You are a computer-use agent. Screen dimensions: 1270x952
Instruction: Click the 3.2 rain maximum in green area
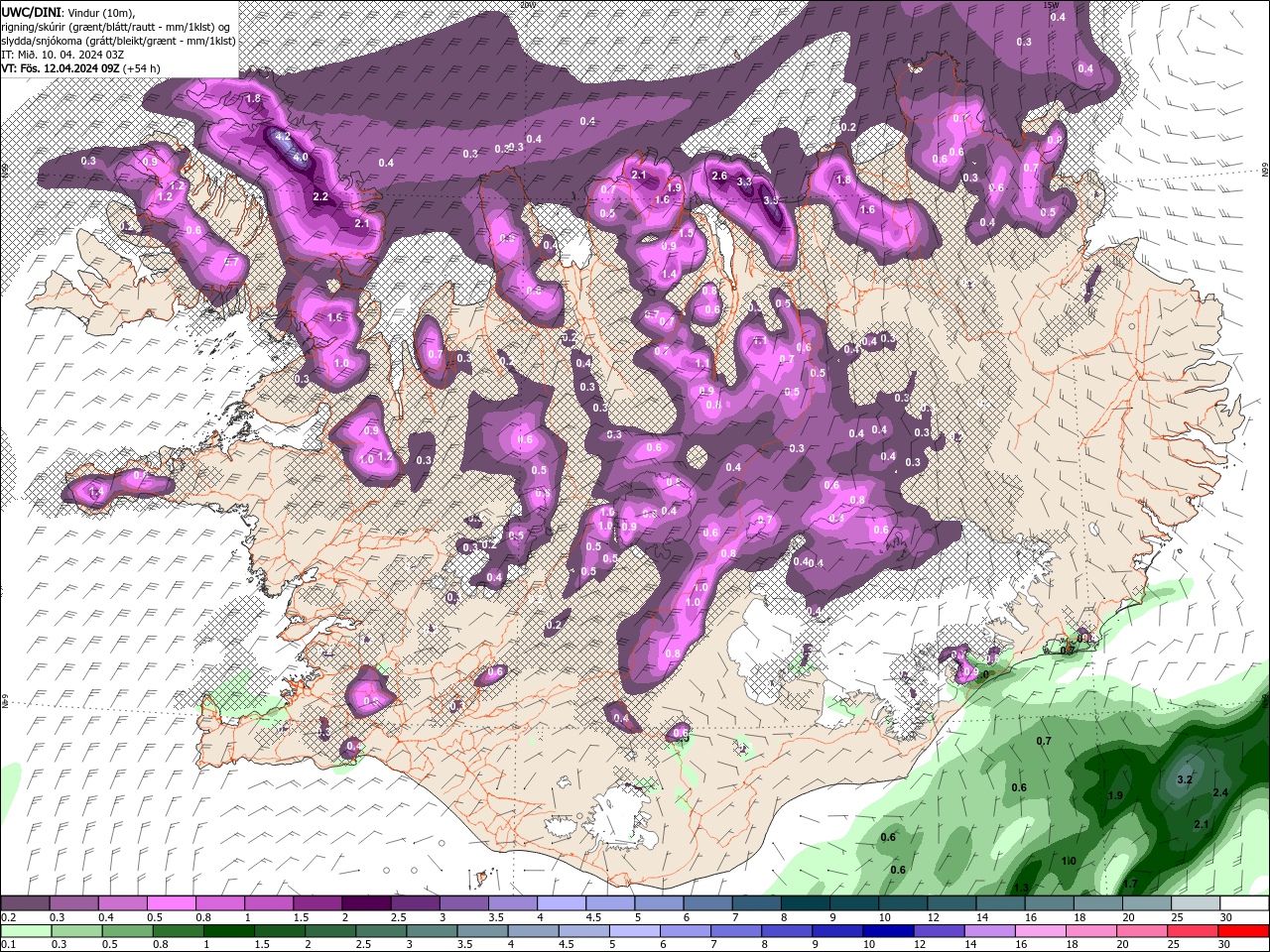pyautogui.click(x=1185, y=779)
